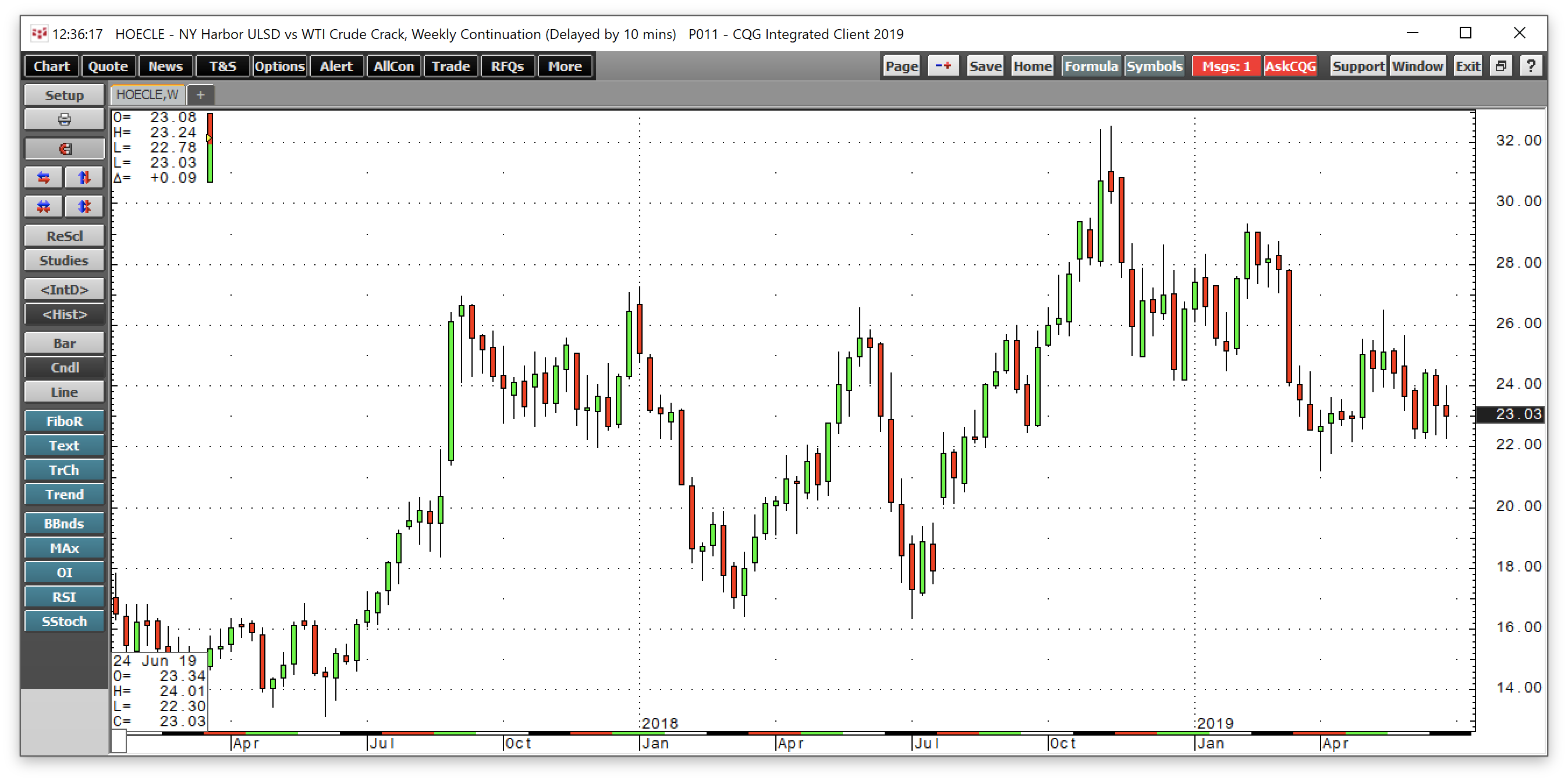
Task: Switch to <Hist> historical mode
Action: (64, 314)
